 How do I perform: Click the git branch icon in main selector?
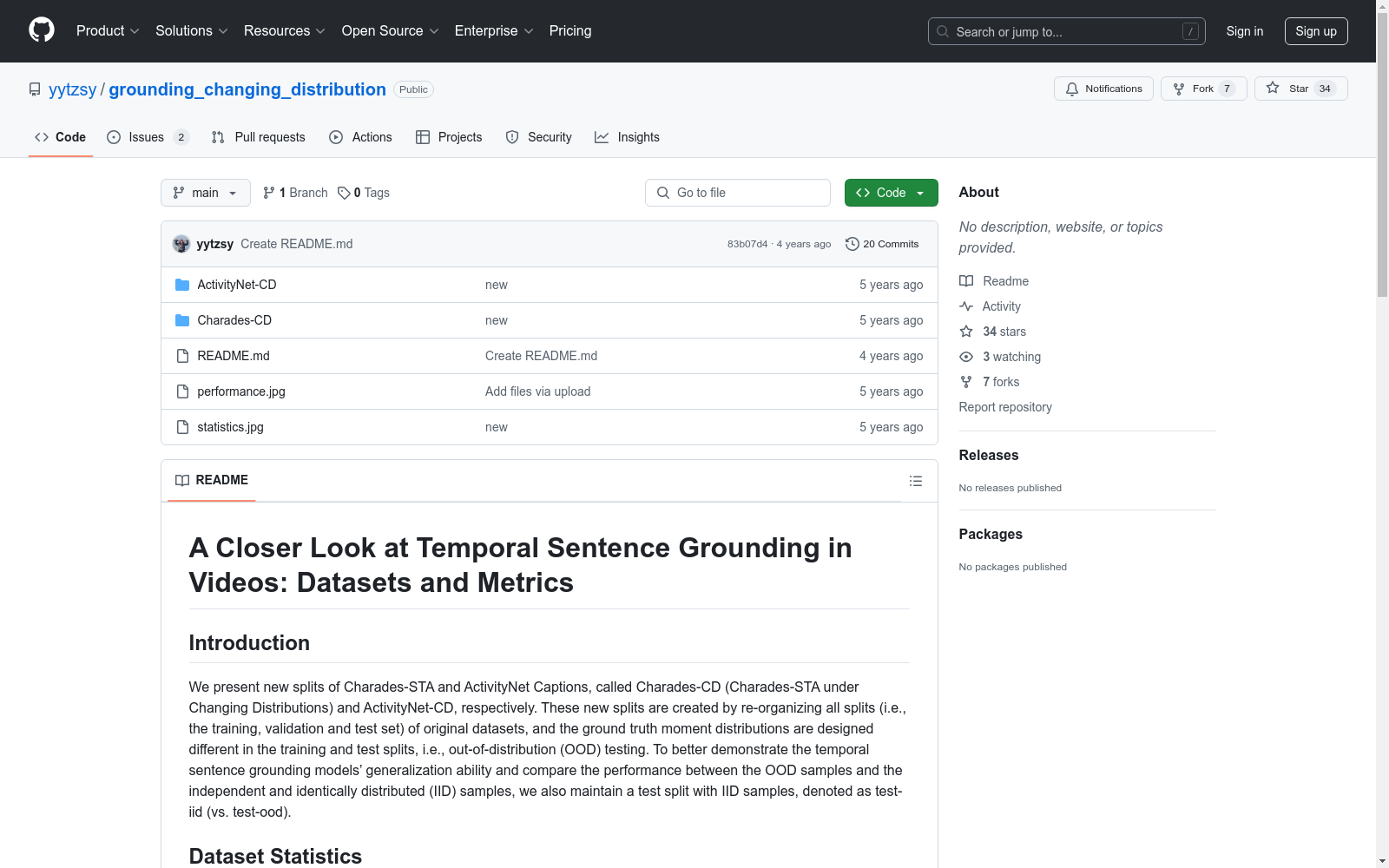coord(179,193)
